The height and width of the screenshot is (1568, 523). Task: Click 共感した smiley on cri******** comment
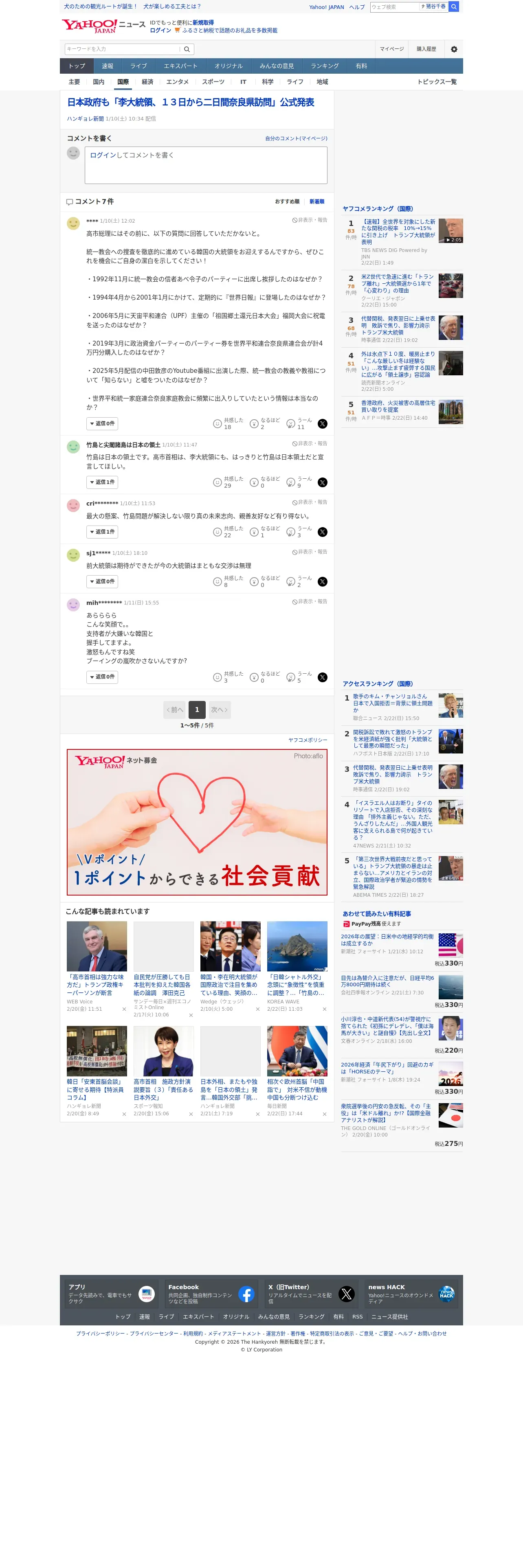[x=218, y=532]
